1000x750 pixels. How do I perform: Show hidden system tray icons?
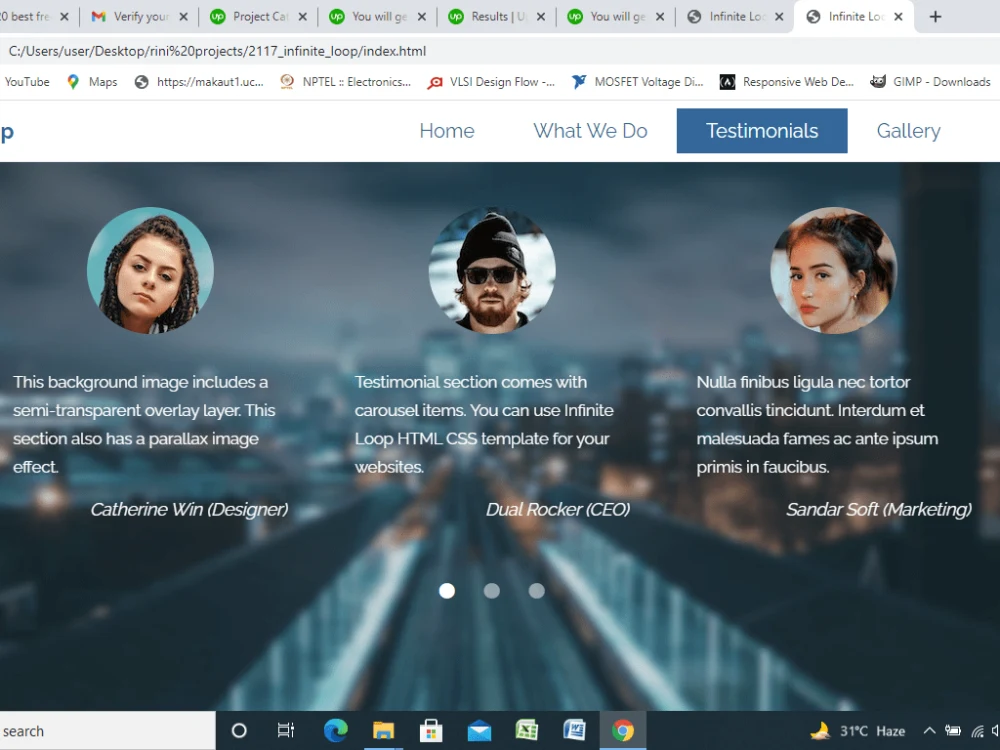[x=930, y=731]
